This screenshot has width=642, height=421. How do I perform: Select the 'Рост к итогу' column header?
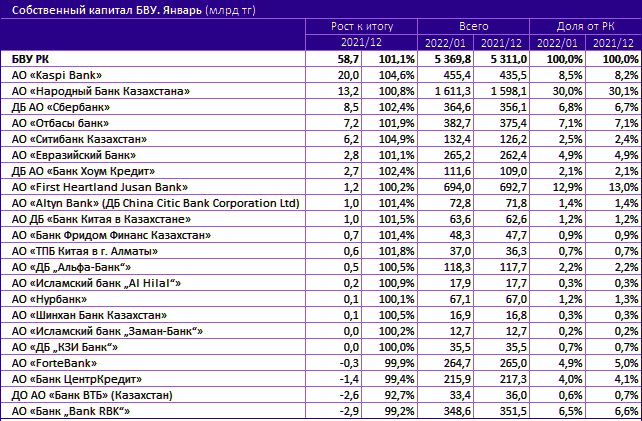click(x=362, y=27)
